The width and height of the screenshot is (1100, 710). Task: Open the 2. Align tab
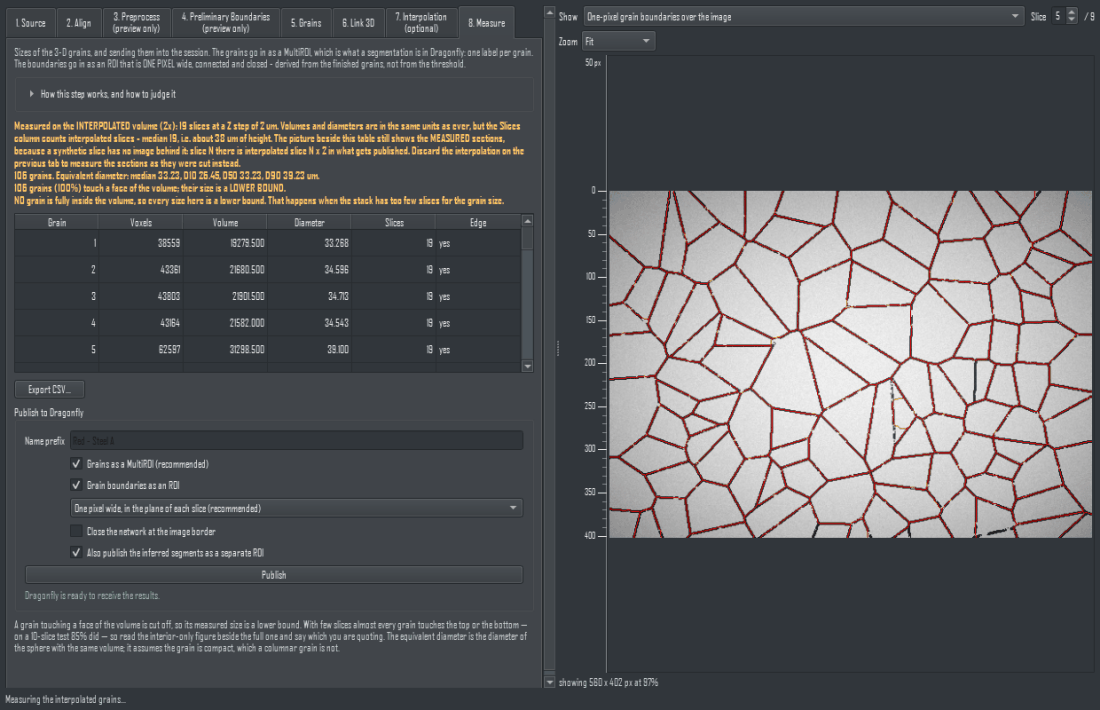coord(79,23)
